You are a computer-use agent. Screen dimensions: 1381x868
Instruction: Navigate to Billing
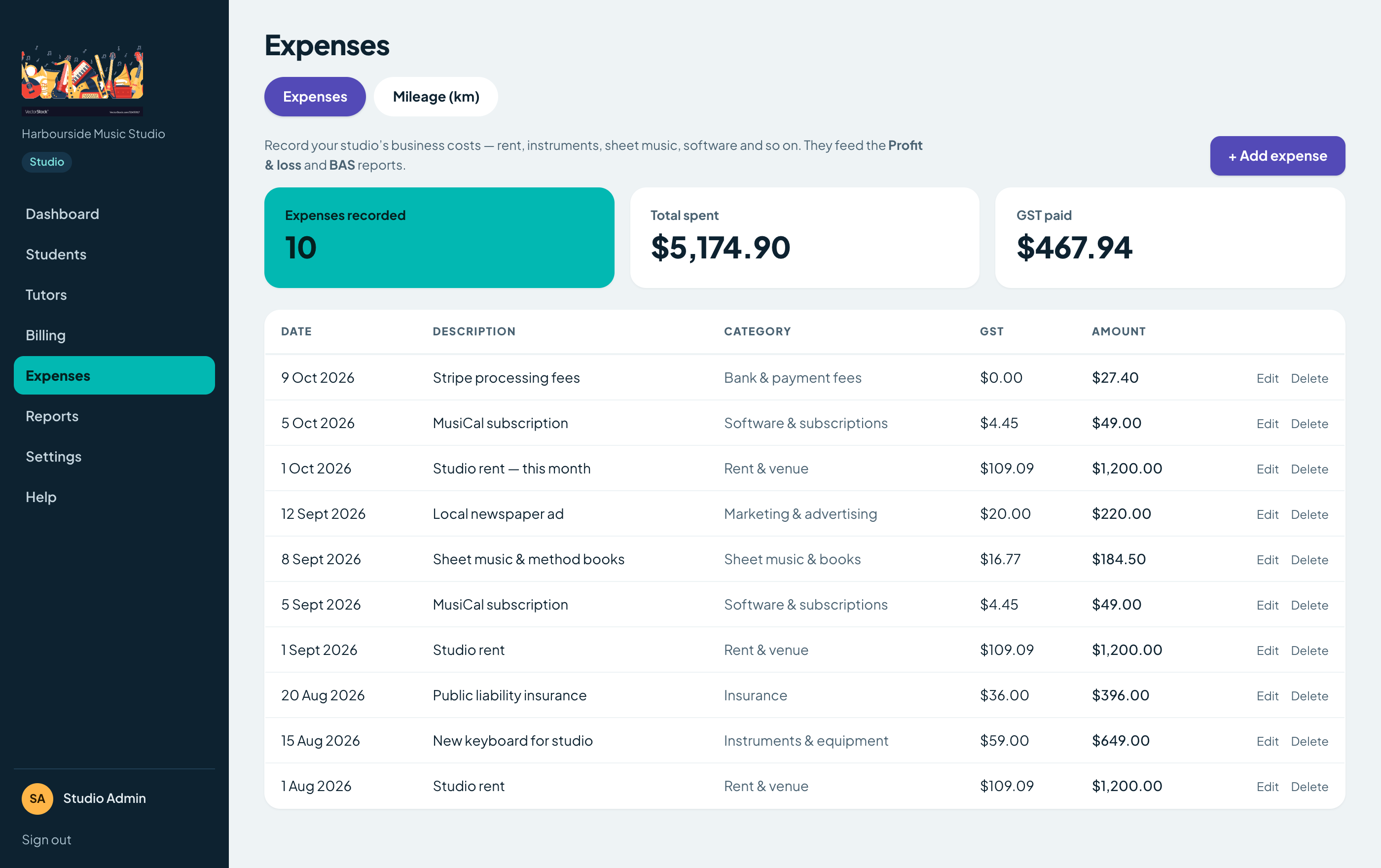coord(114,335)
